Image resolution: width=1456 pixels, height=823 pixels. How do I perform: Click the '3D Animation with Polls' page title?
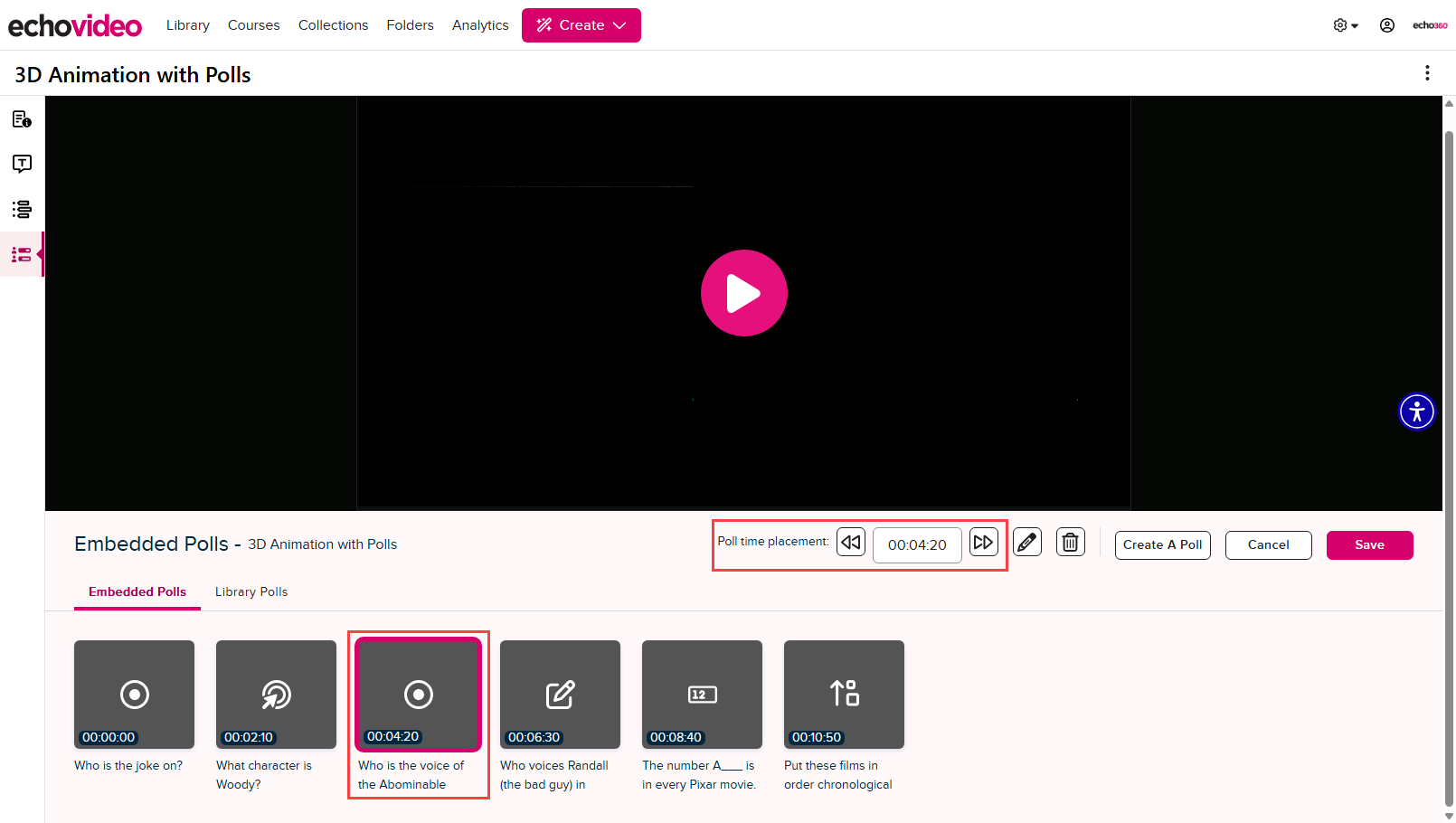coord(133,75)
